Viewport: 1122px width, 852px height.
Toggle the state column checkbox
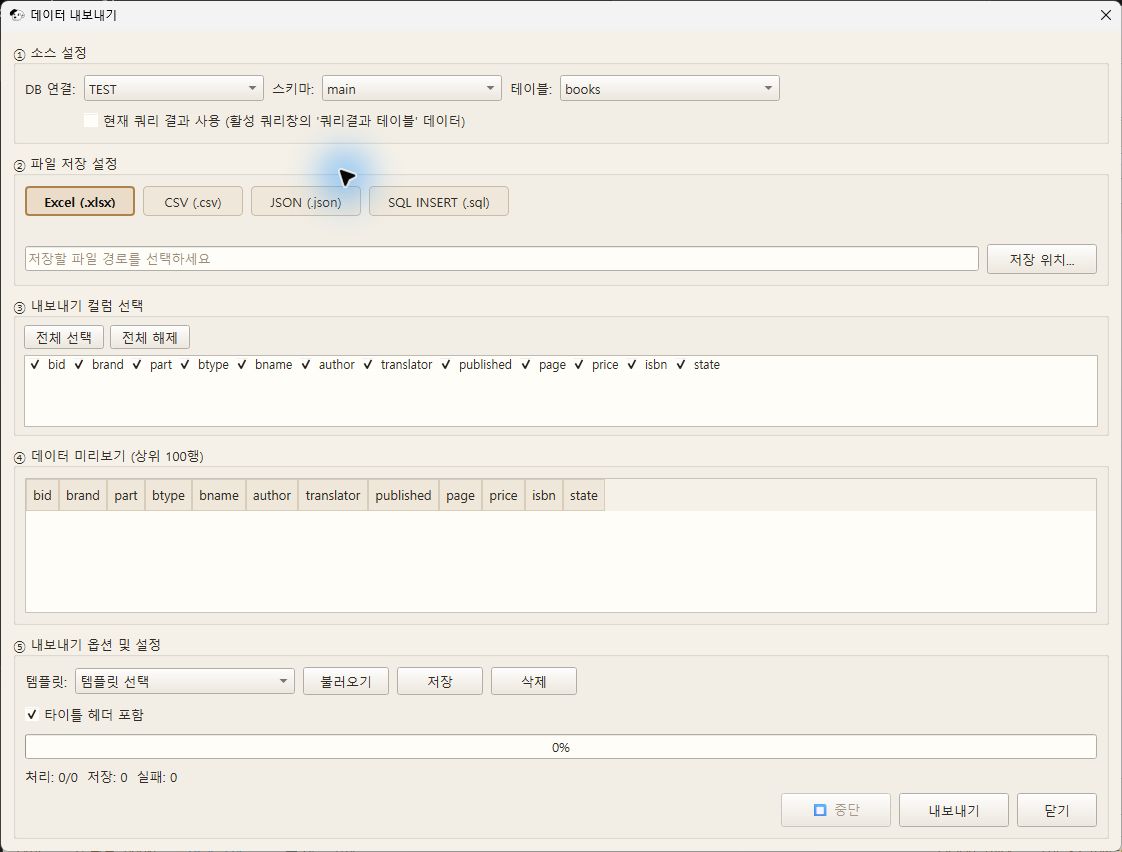[680, 365]
